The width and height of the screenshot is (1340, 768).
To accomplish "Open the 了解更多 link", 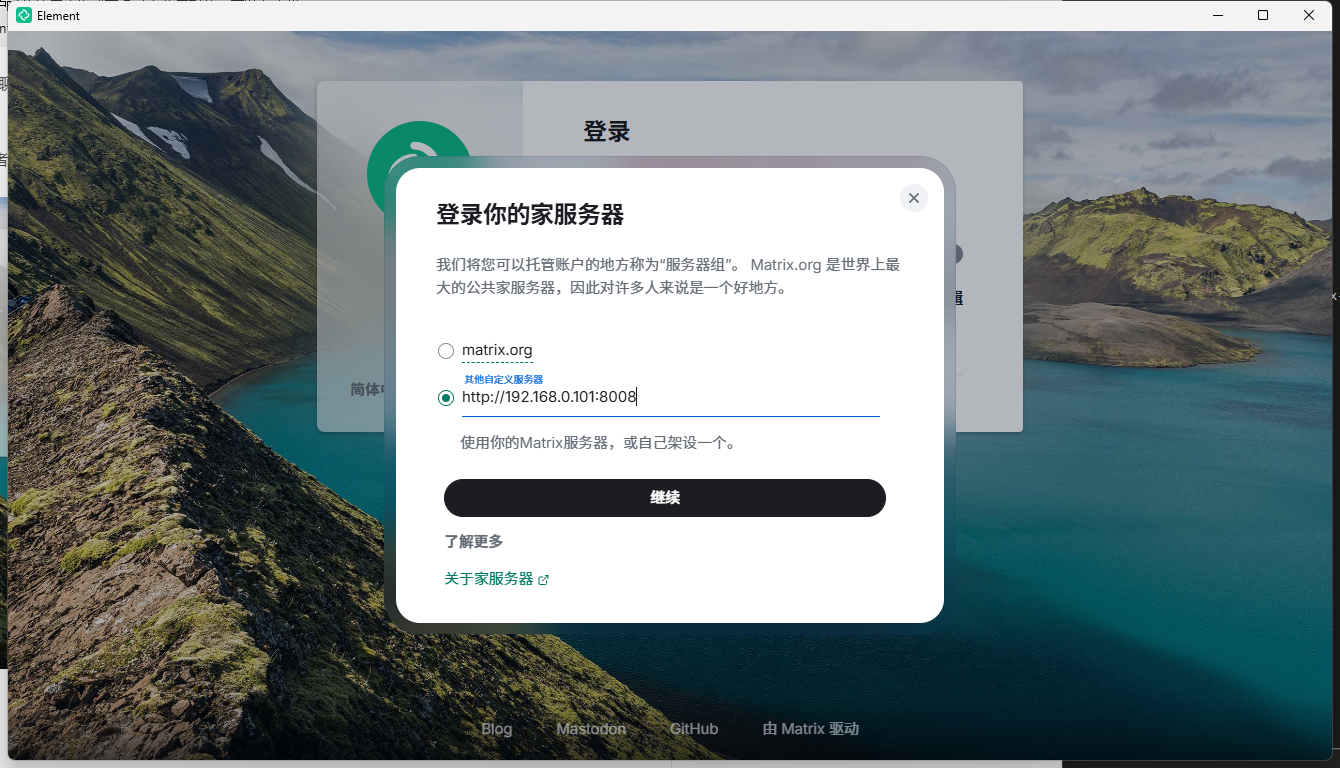I will (x=473, y=541).
